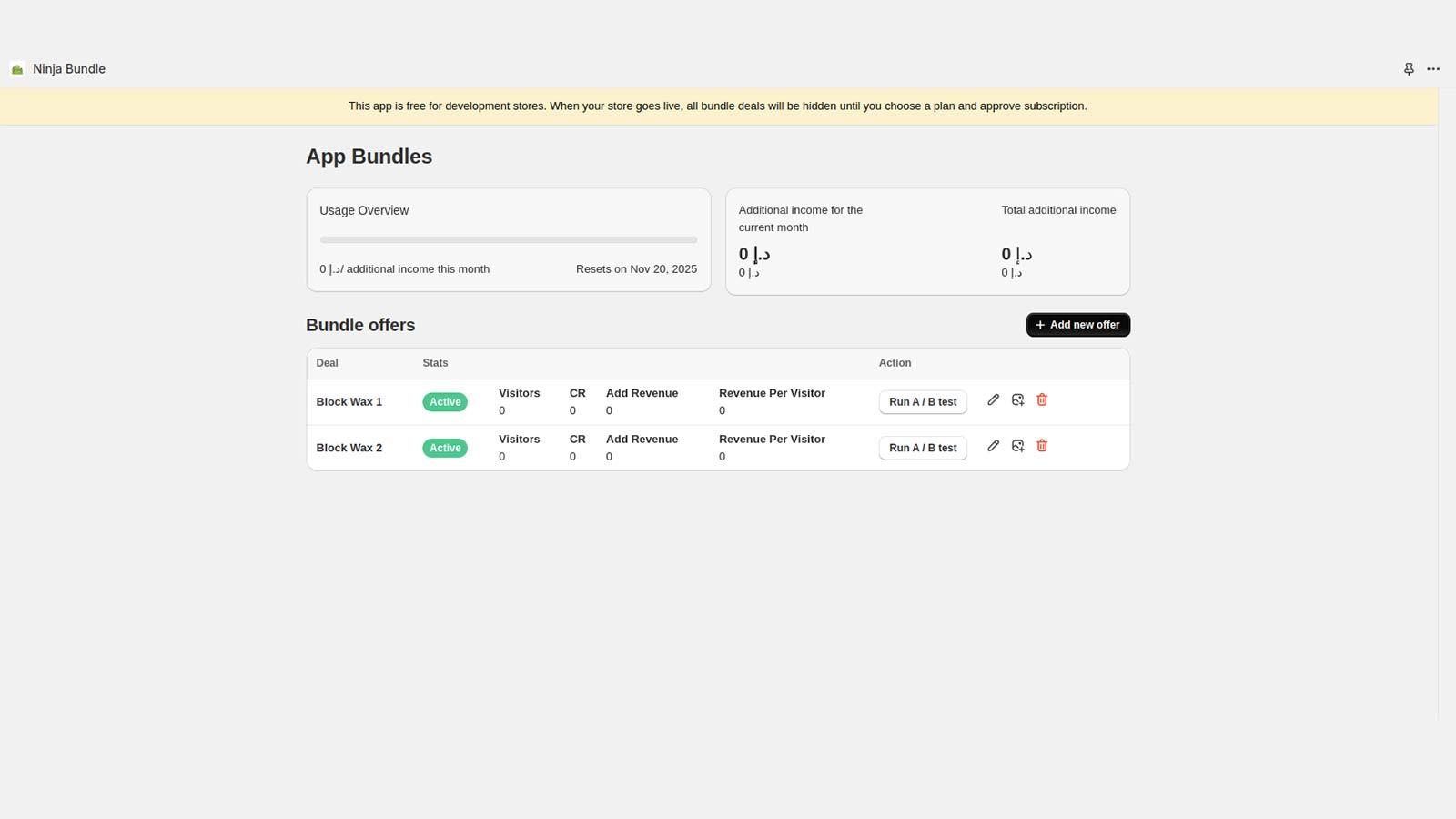Toggle the Active status on Block Wax 2
The width and height of the screenshot is (1456, 819).
tap(445, 447)
